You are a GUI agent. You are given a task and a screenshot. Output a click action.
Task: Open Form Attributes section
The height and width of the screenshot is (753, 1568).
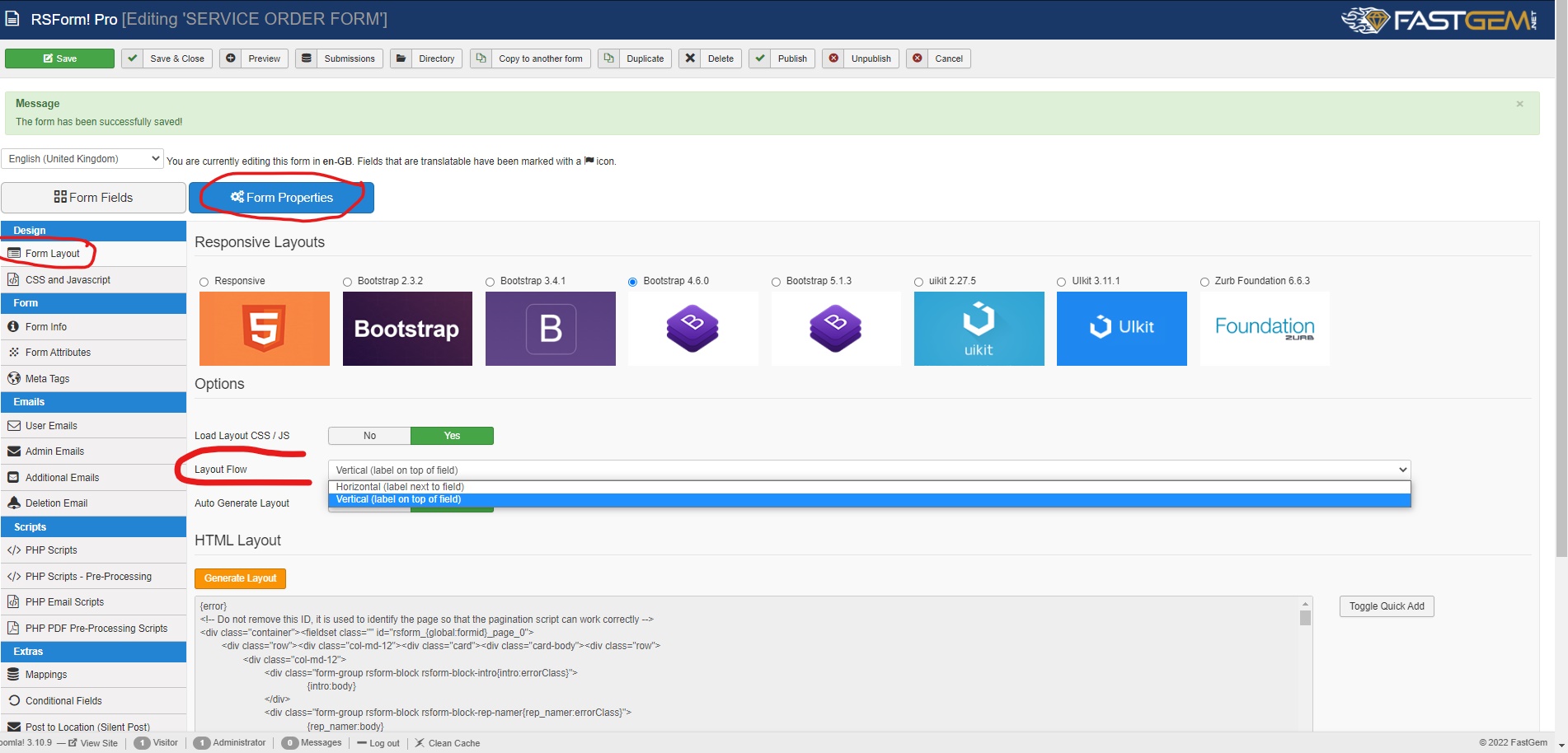click(93, 353)
